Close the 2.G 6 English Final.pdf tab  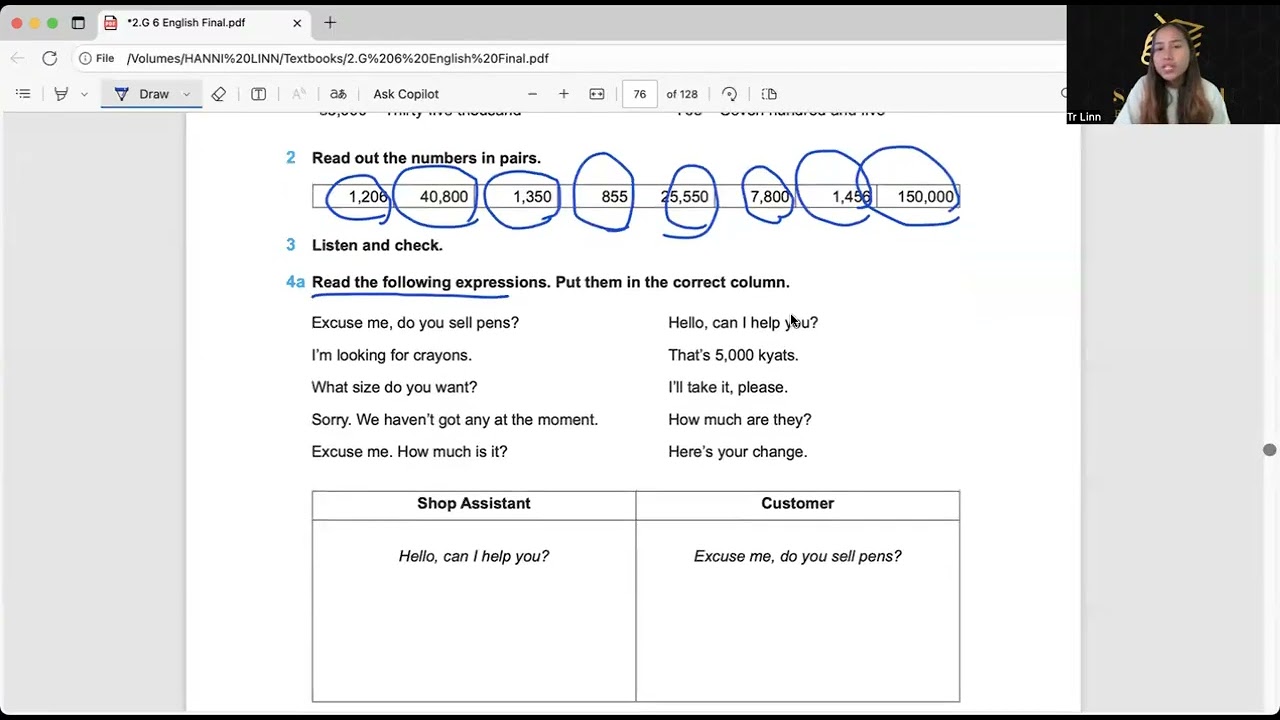[x=297, y=23]
